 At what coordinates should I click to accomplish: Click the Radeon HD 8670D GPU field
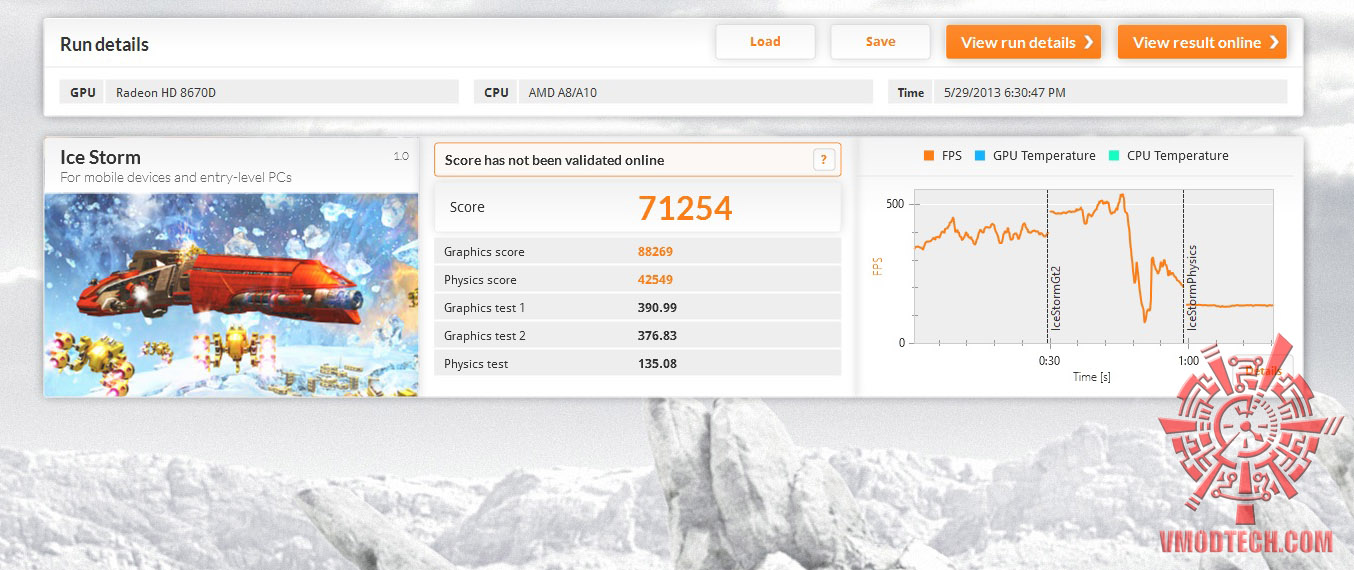click(x=282, y=92)
